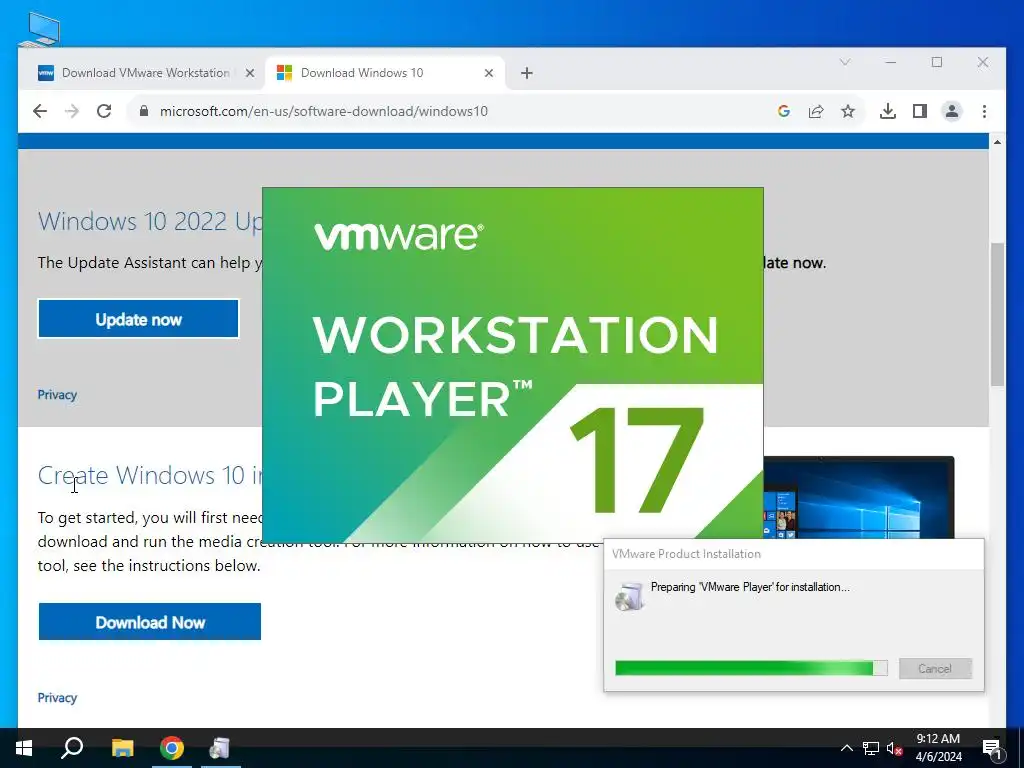
Task: Maximize the Chrome window
Action: [x=937, y=62]
